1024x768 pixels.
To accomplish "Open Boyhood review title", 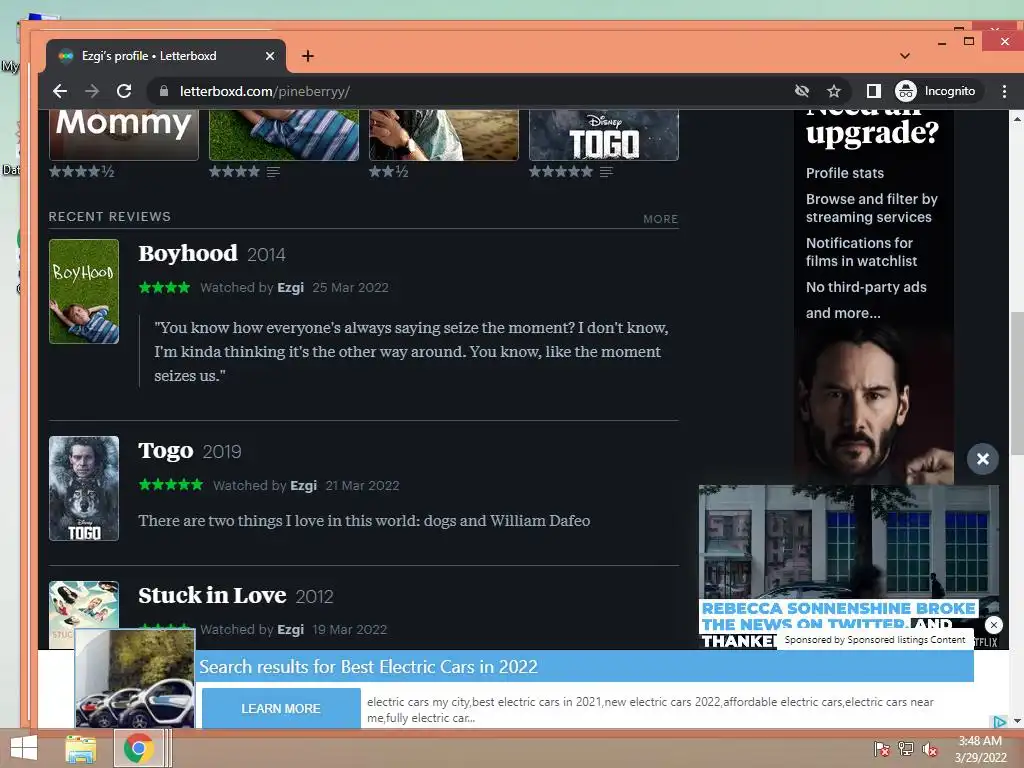I will [187, 253].
